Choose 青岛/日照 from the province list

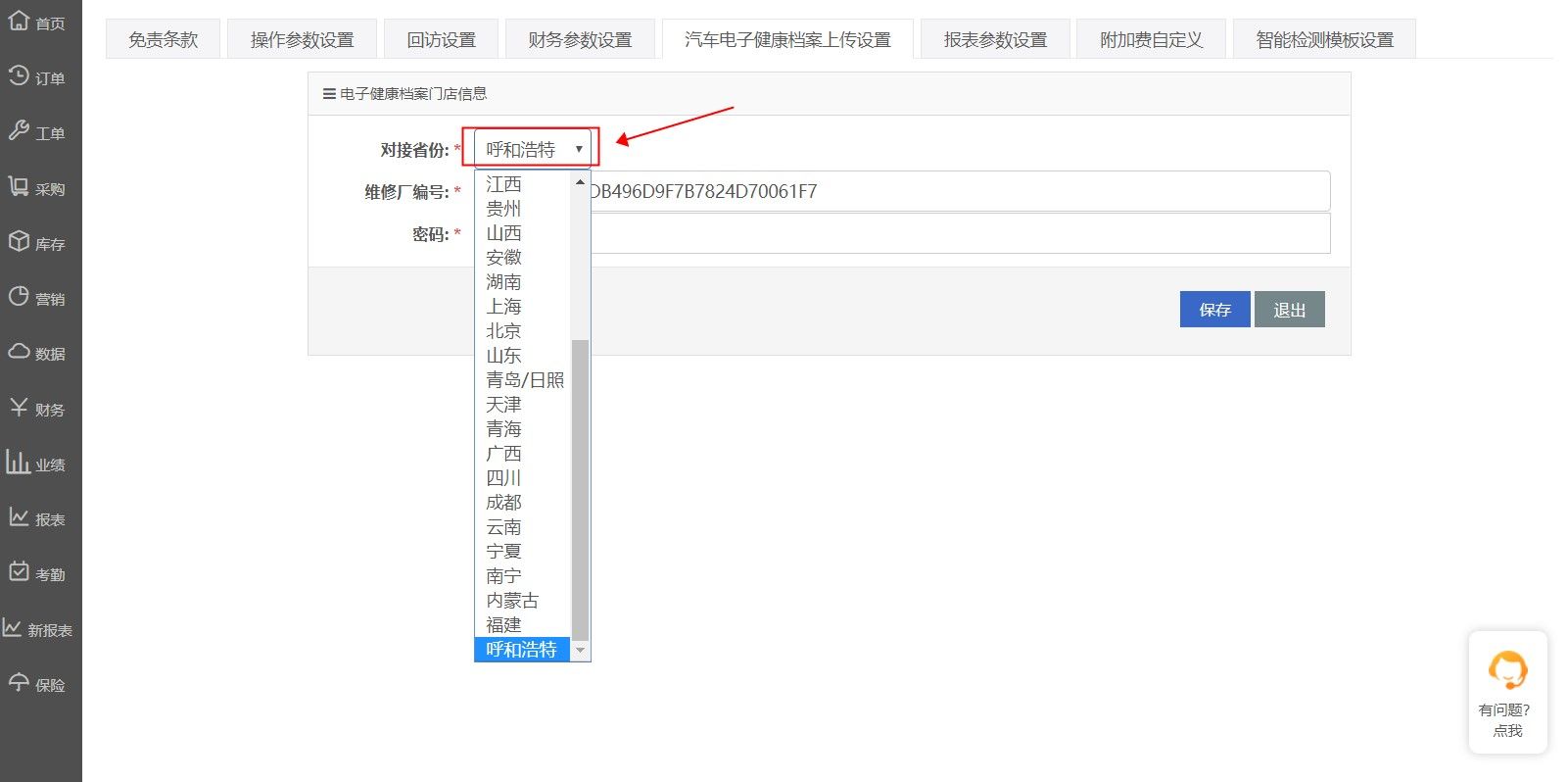[x=522, y=380]
